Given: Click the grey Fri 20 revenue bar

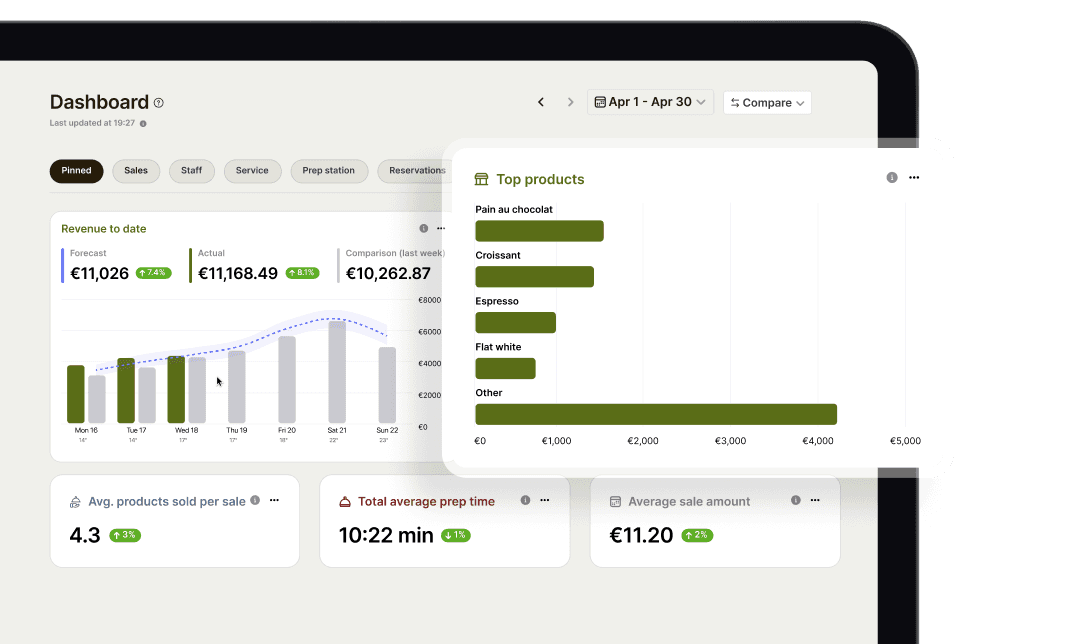Looking at the screenshot, I should coord(287,379).
